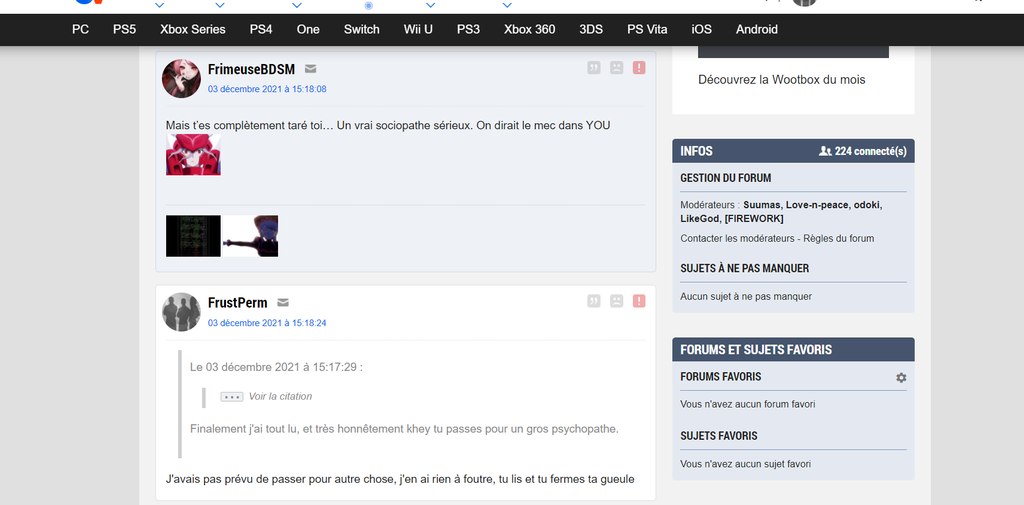Click the reply 'J'avais pas prévu de passer'

point(400,480)
